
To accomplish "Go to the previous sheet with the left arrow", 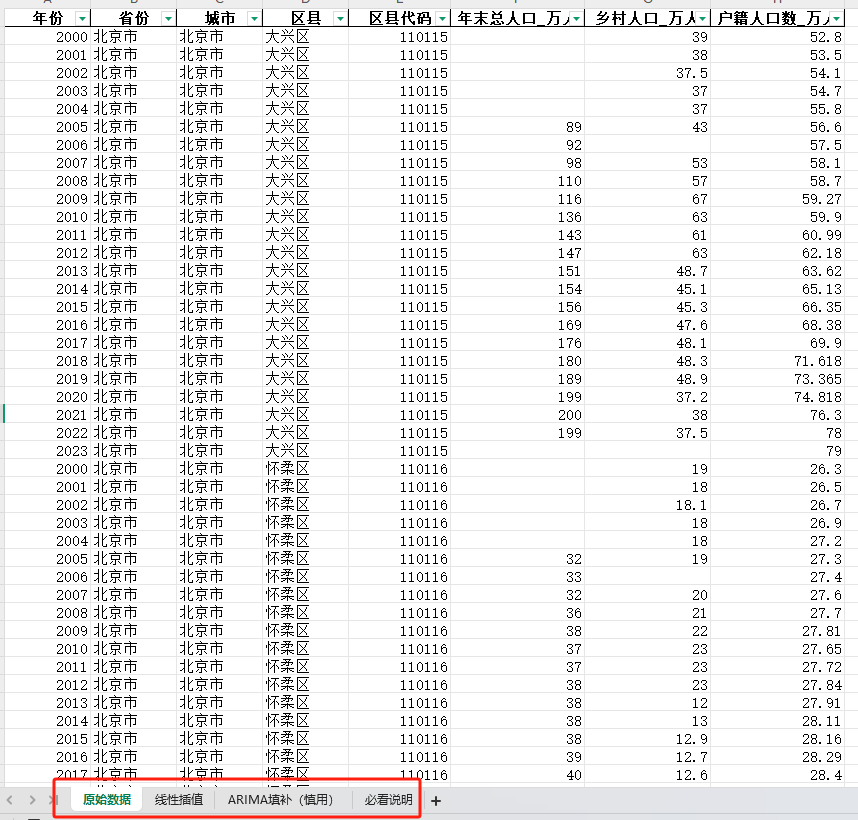I will click(x=9, y=800).
